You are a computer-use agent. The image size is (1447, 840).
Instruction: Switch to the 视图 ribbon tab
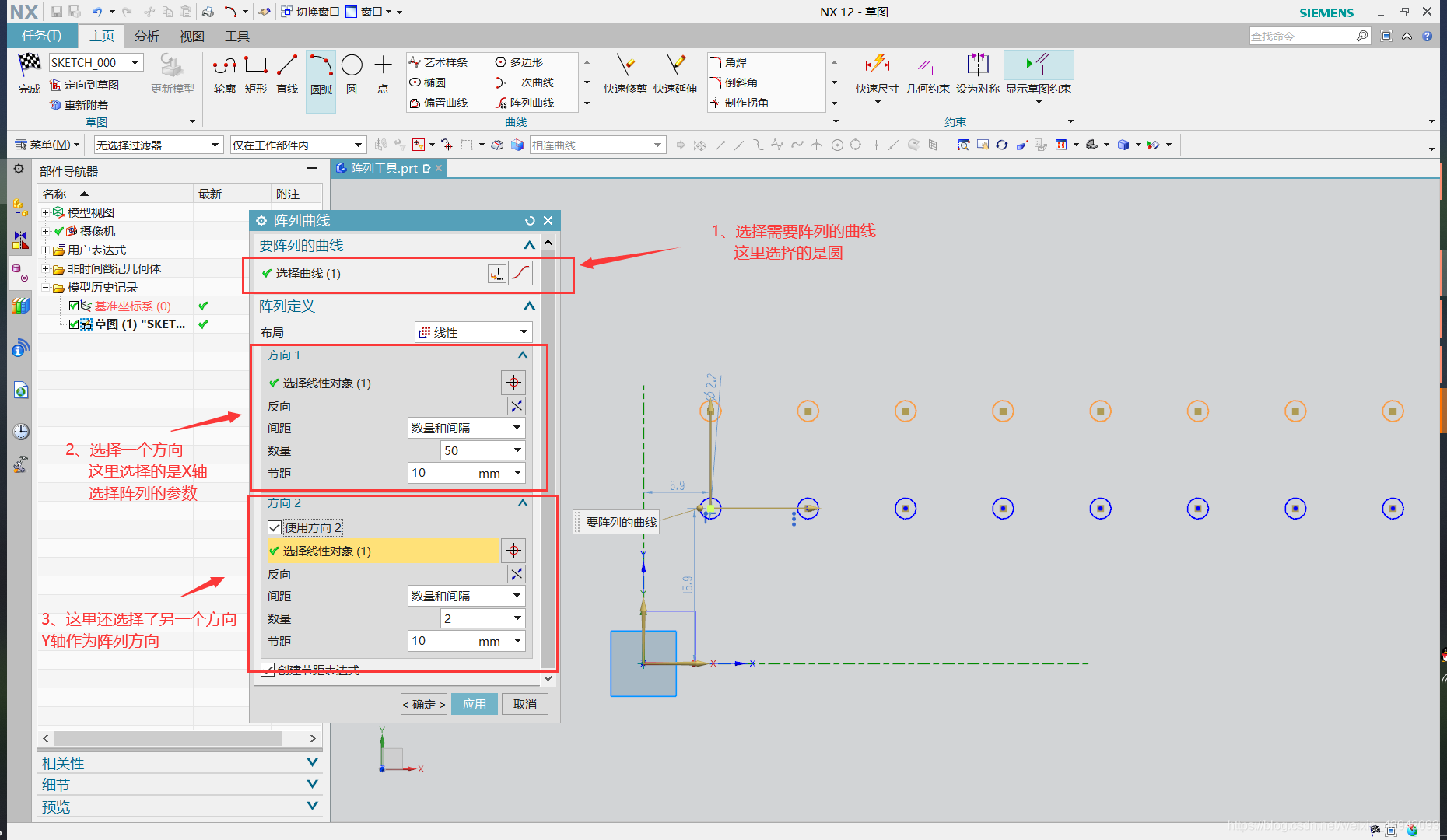191,36
